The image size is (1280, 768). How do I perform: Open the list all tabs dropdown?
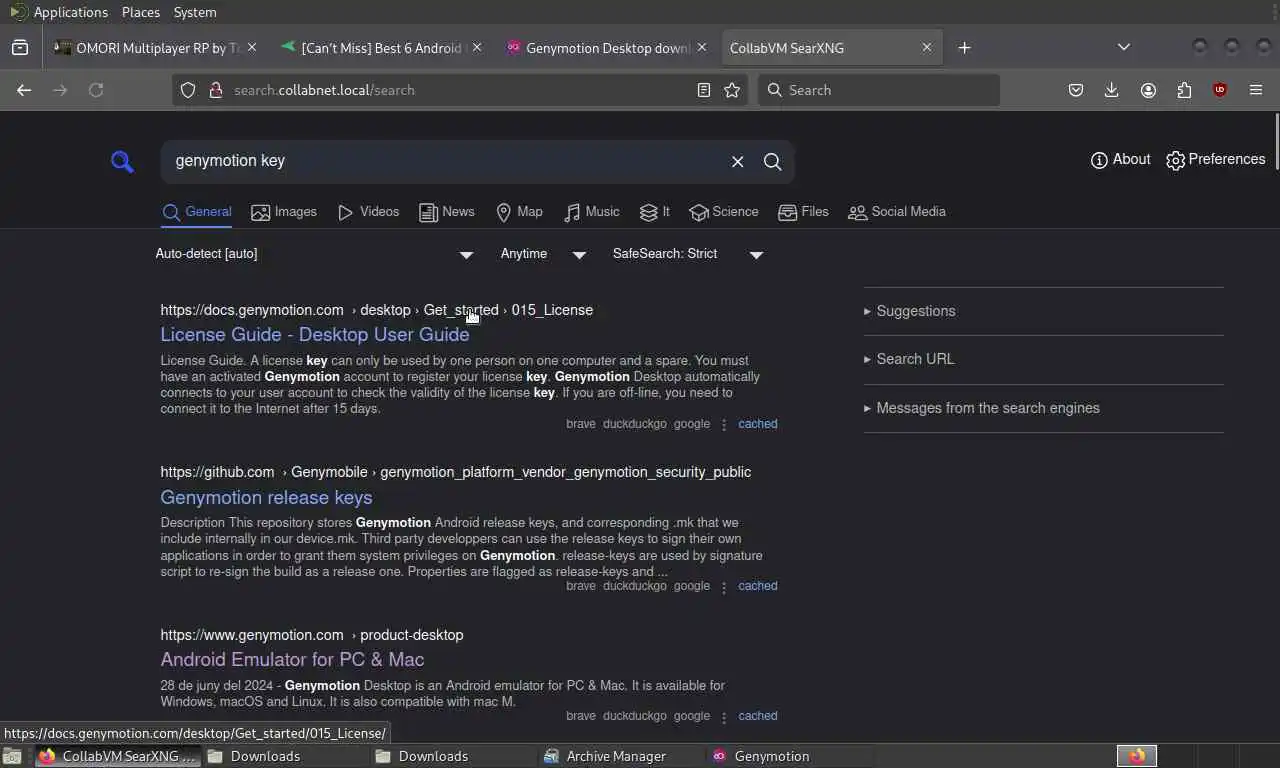click(1124, 47)
